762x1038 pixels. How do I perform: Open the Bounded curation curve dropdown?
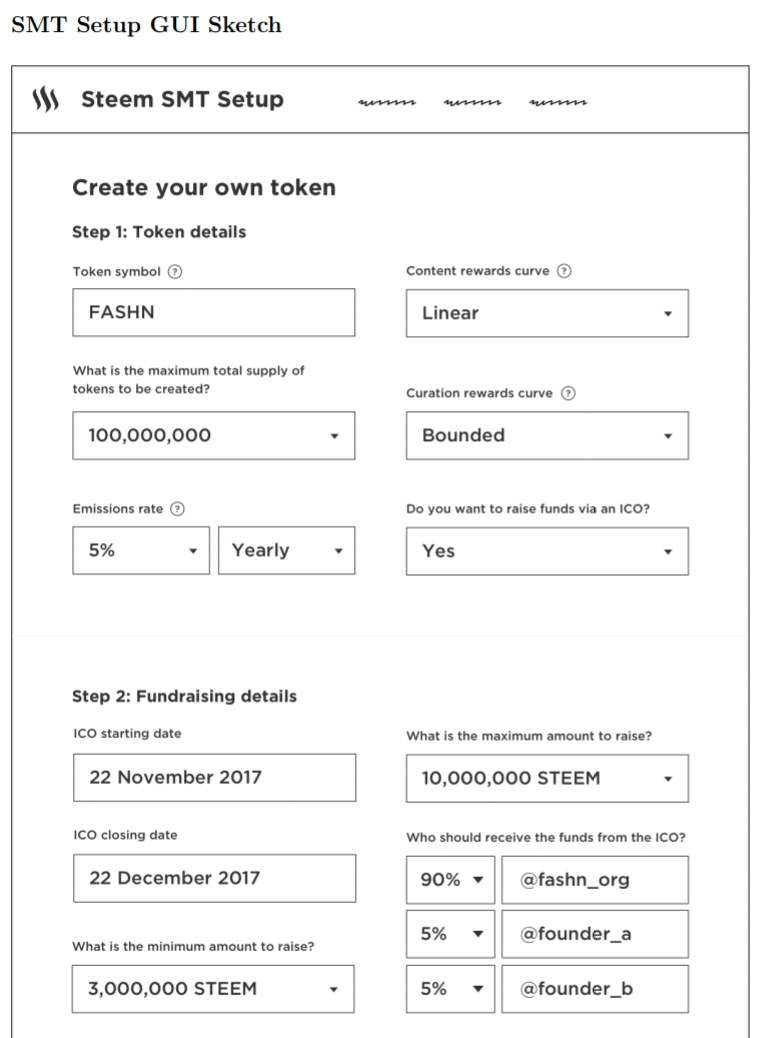[x=547, y=436]
